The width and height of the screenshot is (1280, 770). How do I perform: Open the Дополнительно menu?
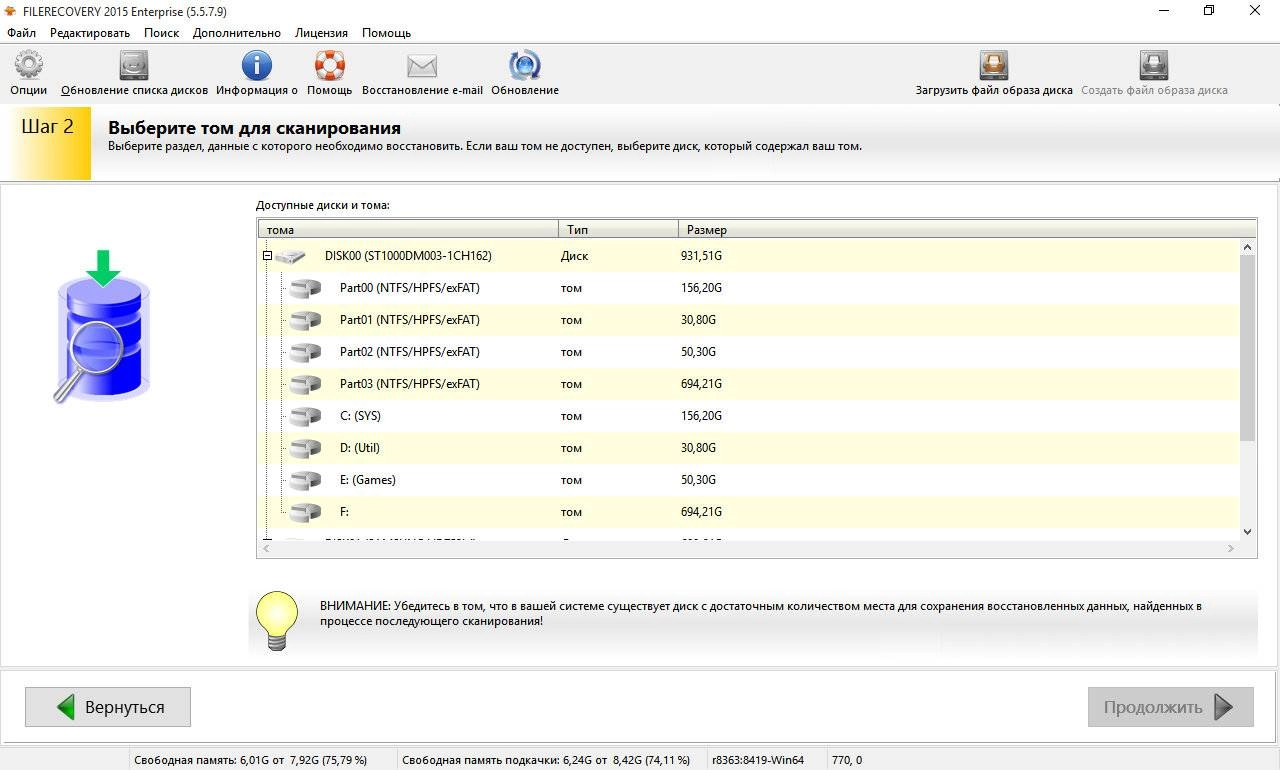click(x=237, y=33)
